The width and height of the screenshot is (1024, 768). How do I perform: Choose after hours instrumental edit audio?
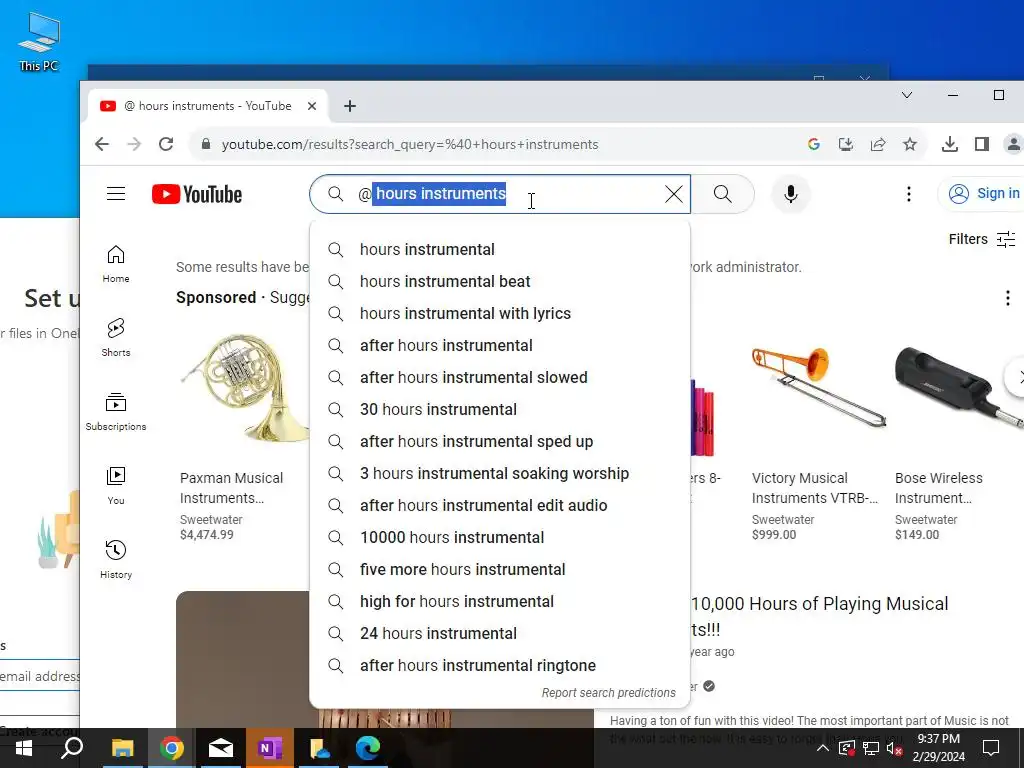click(x=500, y=505)
